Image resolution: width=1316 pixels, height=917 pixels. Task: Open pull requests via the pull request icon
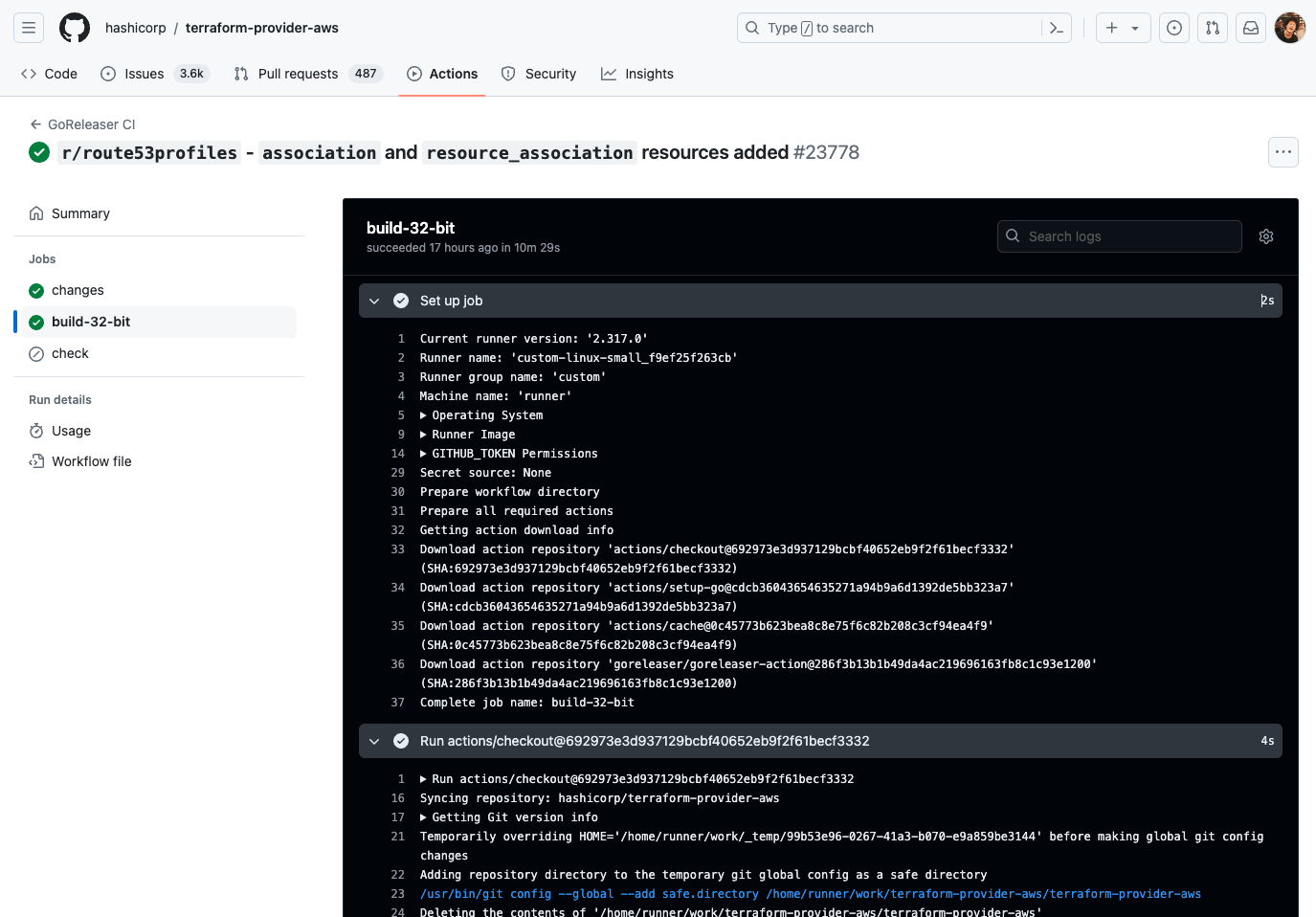click(x=1213, y=27)
